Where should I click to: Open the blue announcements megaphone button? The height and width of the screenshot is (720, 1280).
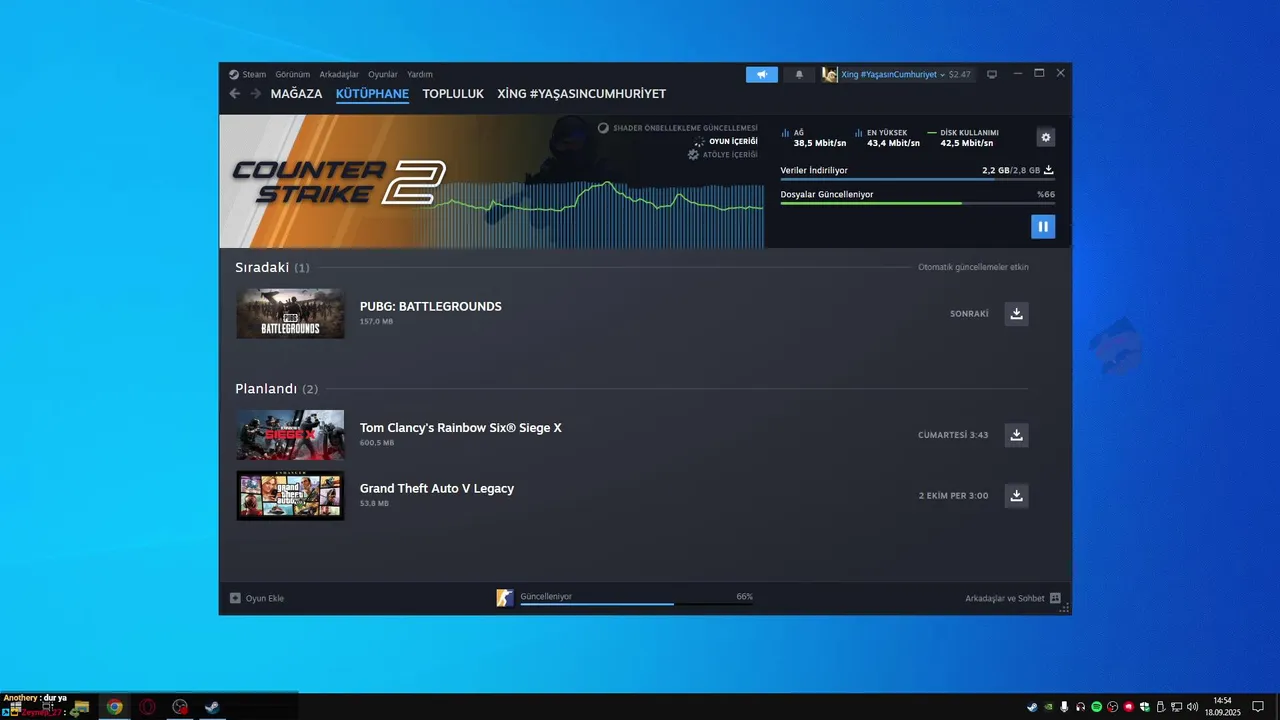762,74
